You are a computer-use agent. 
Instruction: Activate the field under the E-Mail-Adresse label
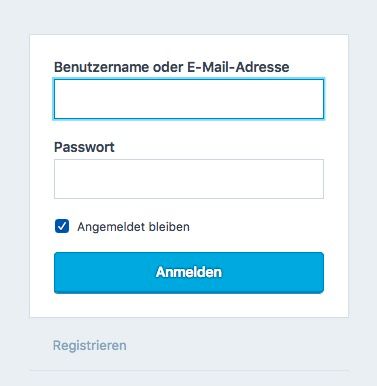(x=189, y=99)
